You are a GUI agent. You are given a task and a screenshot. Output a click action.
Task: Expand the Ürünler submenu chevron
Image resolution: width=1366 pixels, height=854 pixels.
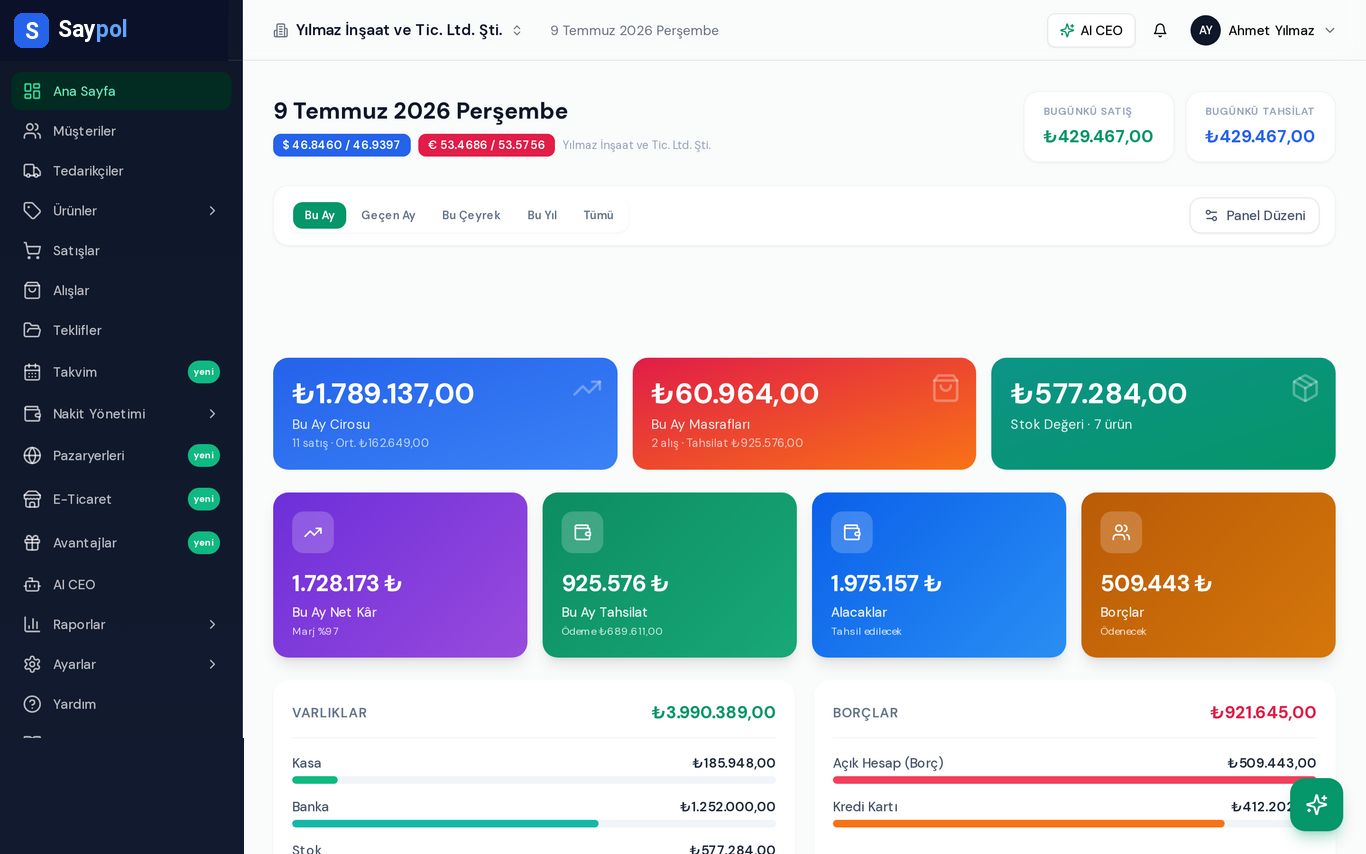212,211
